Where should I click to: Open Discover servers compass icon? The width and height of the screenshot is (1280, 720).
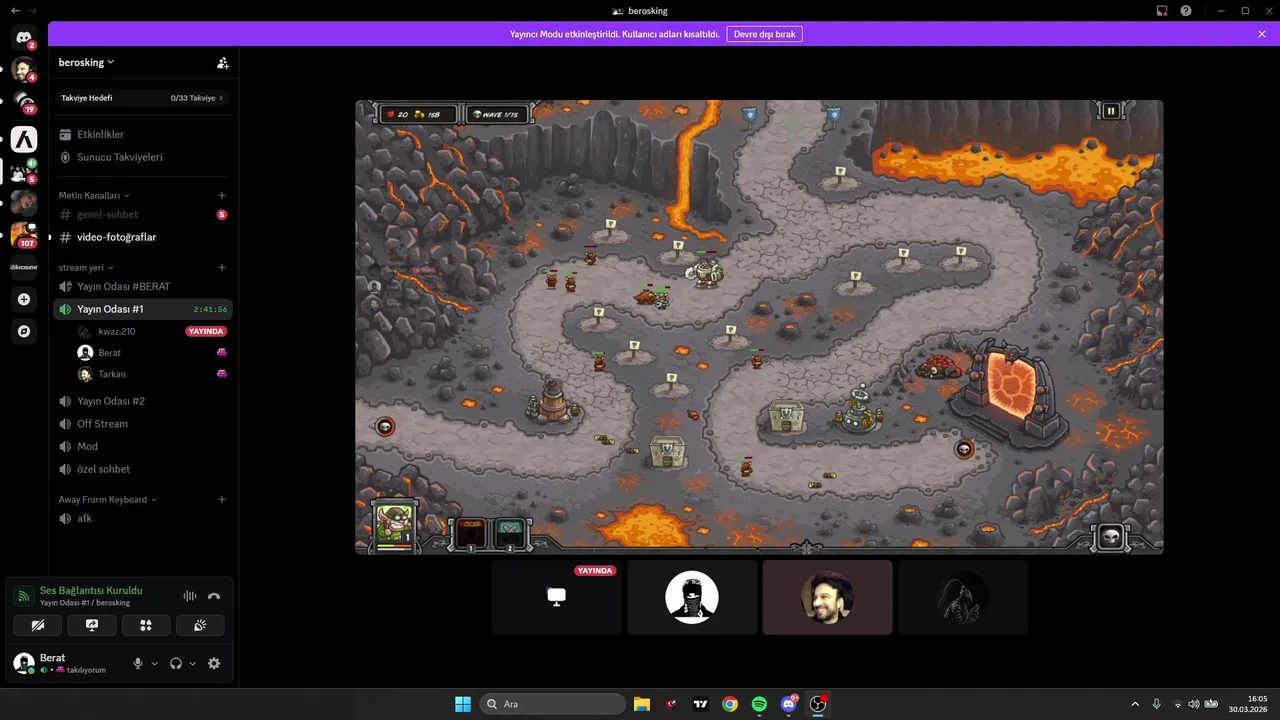(24, 331)
